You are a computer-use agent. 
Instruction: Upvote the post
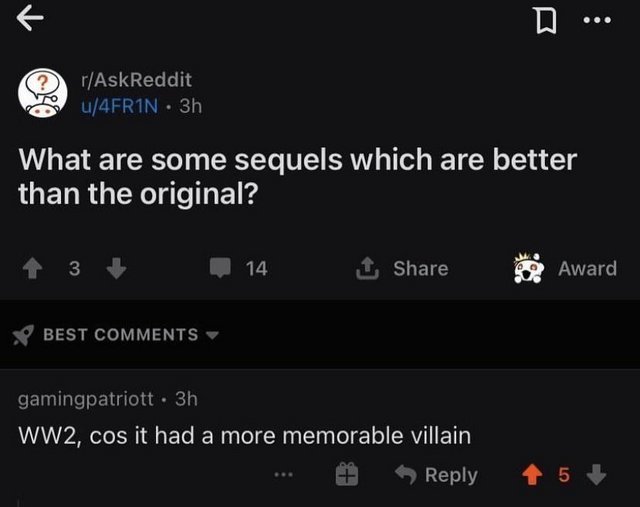(x=33, y=268)
